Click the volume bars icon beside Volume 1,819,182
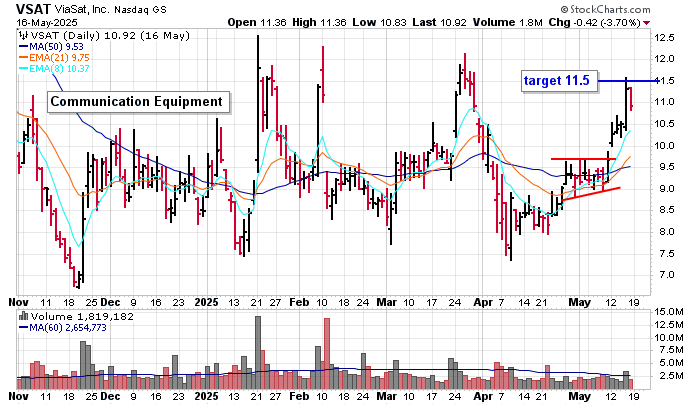700x405 pixels. pos(23,317)
